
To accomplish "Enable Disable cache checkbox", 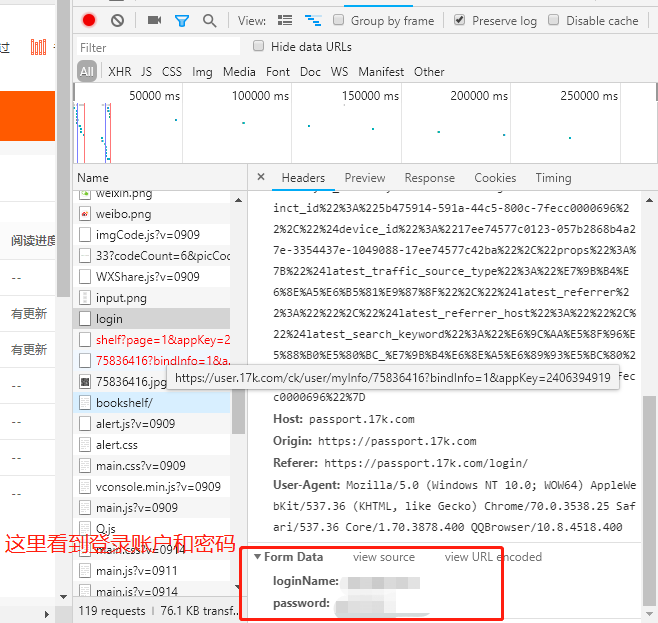I will click(554, 20).
